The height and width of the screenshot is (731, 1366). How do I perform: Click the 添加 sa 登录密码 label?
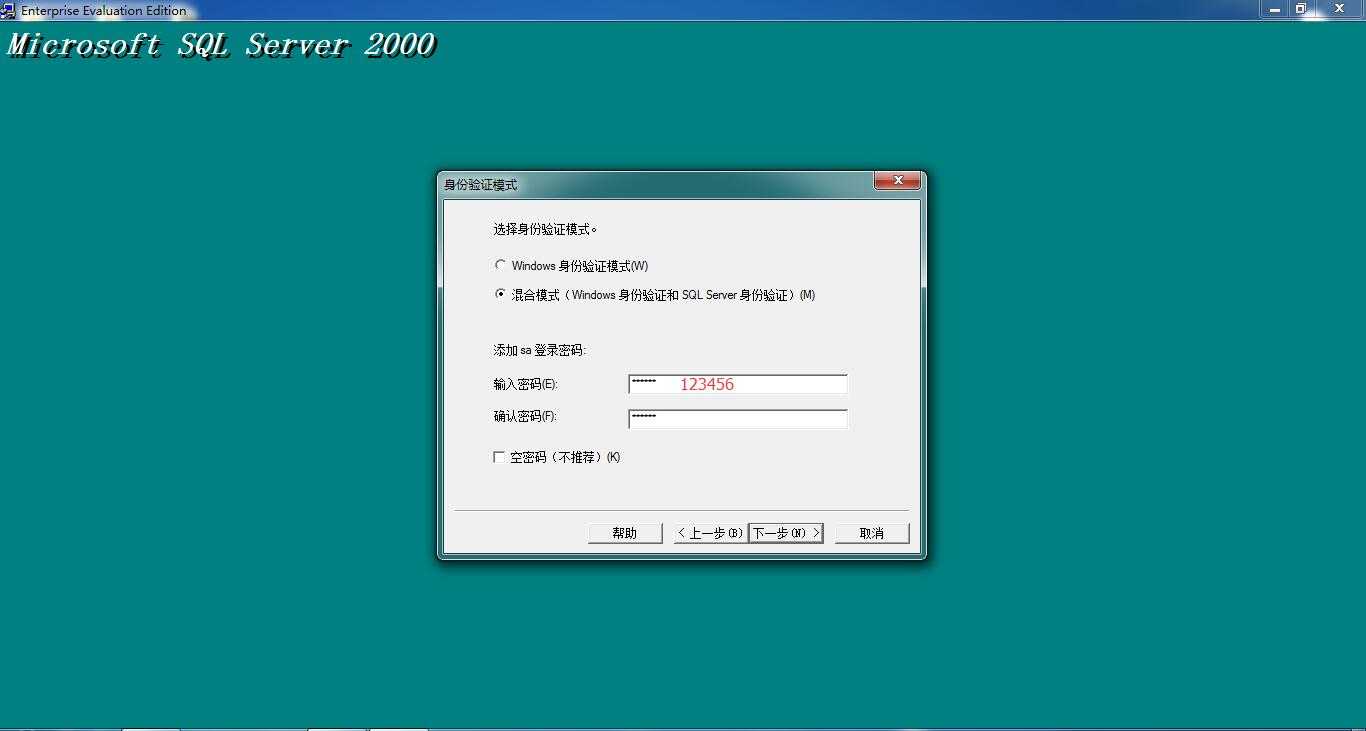[540, 350]
